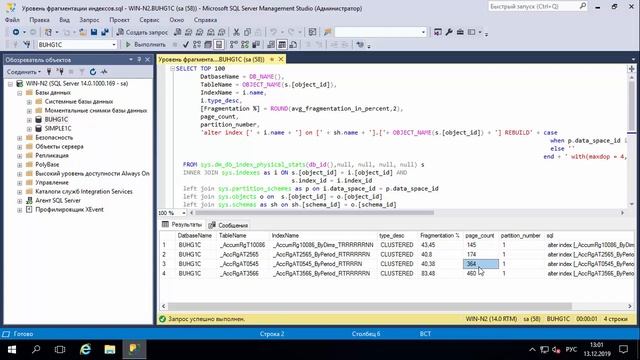
Task: Click the Include Actual Execution Plan icon
Action: tap(233, 44)
